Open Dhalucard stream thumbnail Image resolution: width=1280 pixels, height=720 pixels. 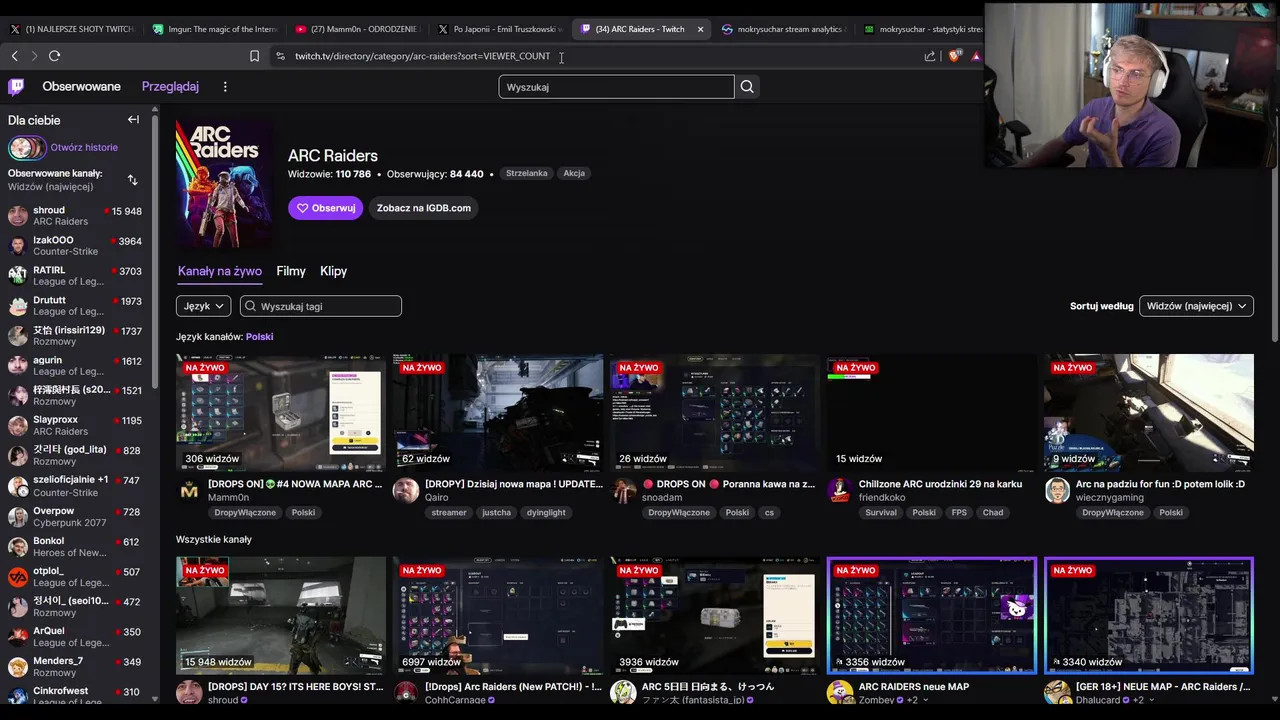point(1149,615)
